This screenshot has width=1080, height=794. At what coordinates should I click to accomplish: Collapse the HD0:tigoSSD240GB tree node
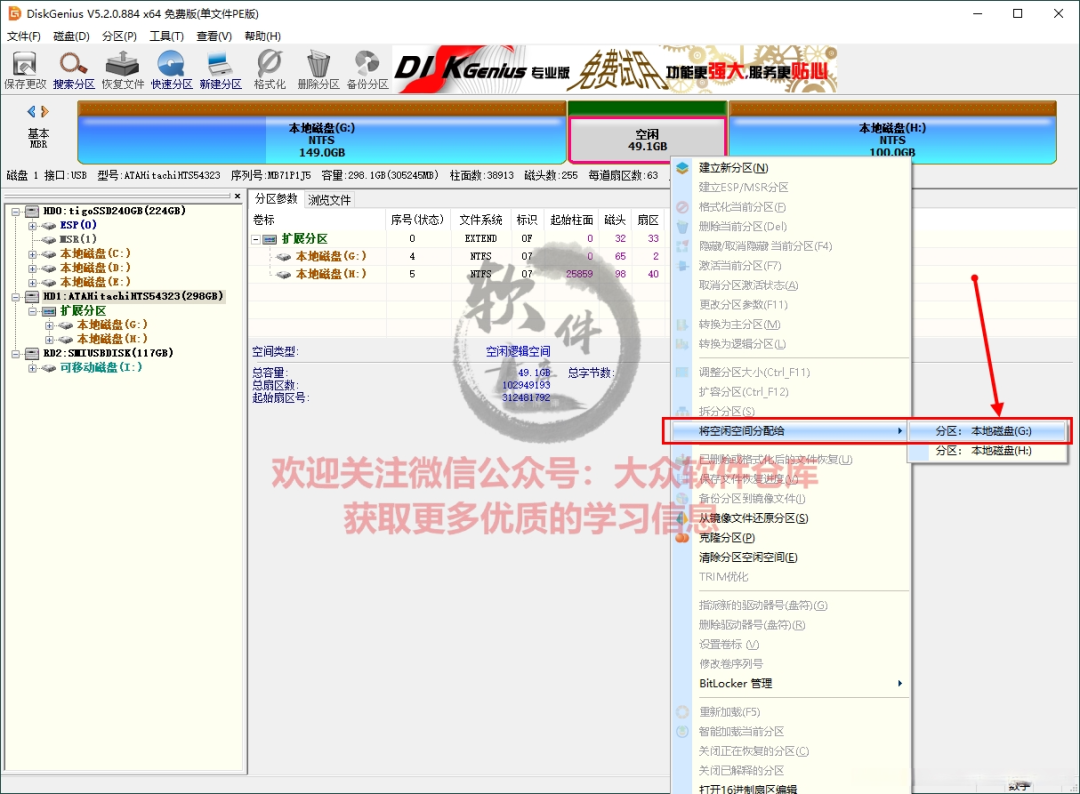[x=16, y=211]
